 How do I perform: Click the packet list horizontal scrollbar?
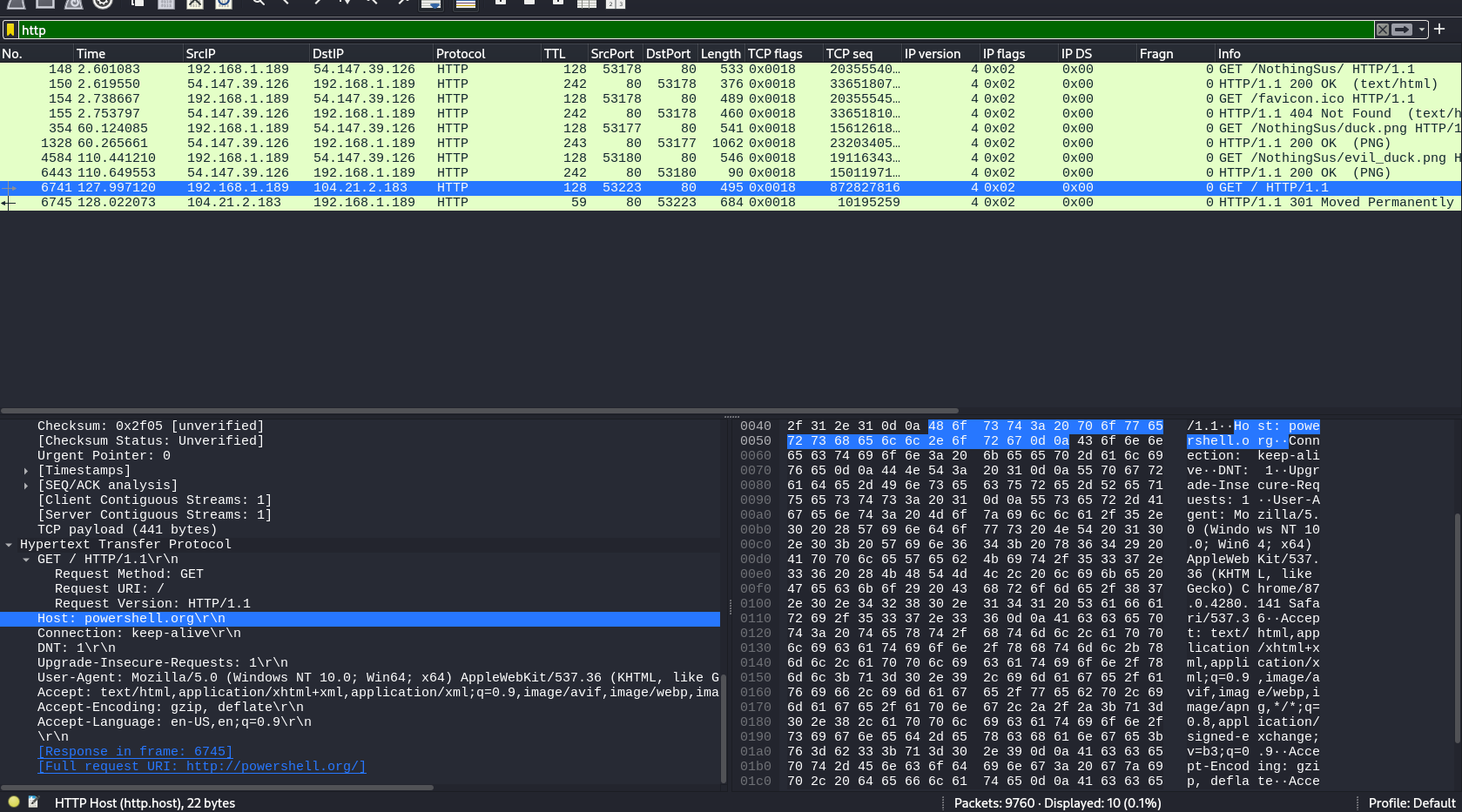(480, 411)
